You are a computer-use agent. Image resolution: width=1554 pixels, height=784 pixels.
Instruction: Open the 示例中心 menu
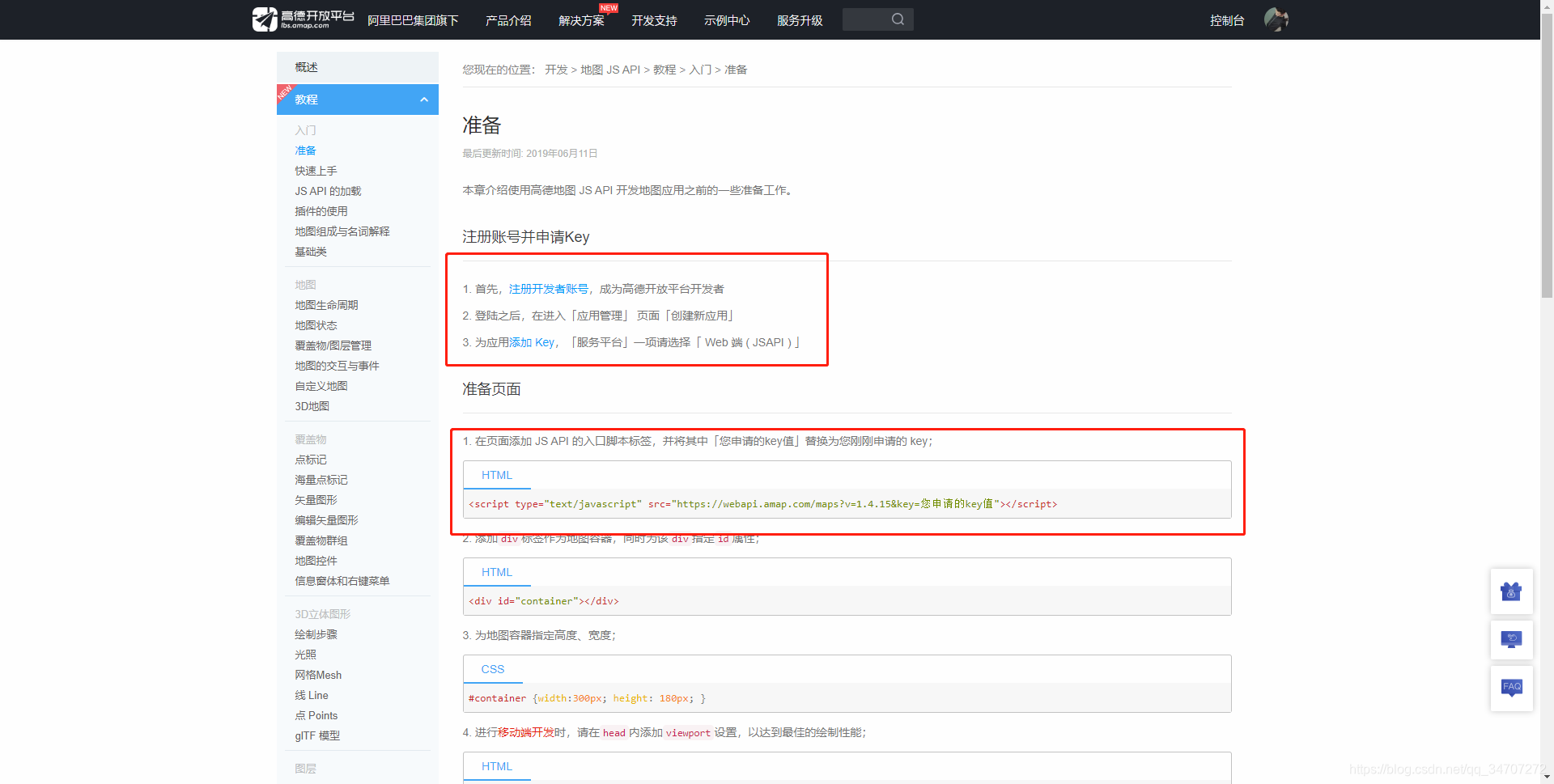(x=727, y=20)
